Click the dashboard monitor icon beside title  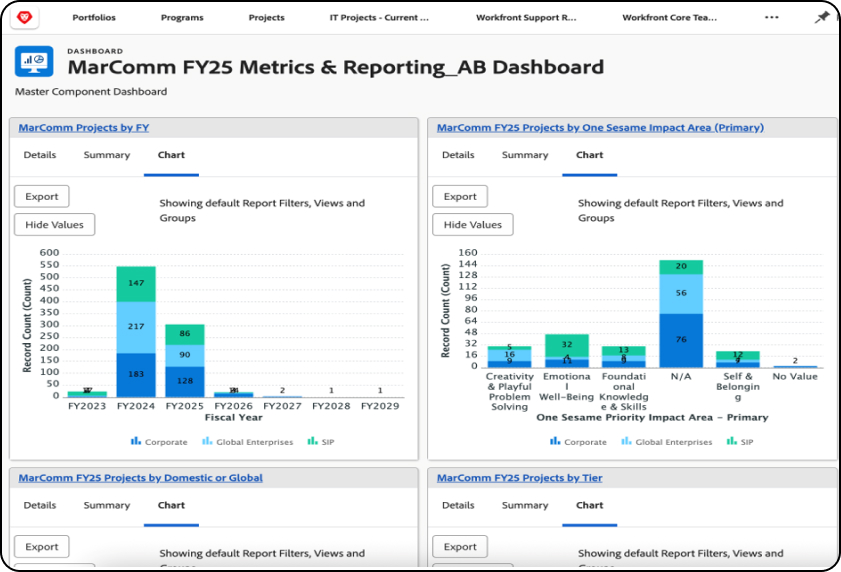[34, 61]
